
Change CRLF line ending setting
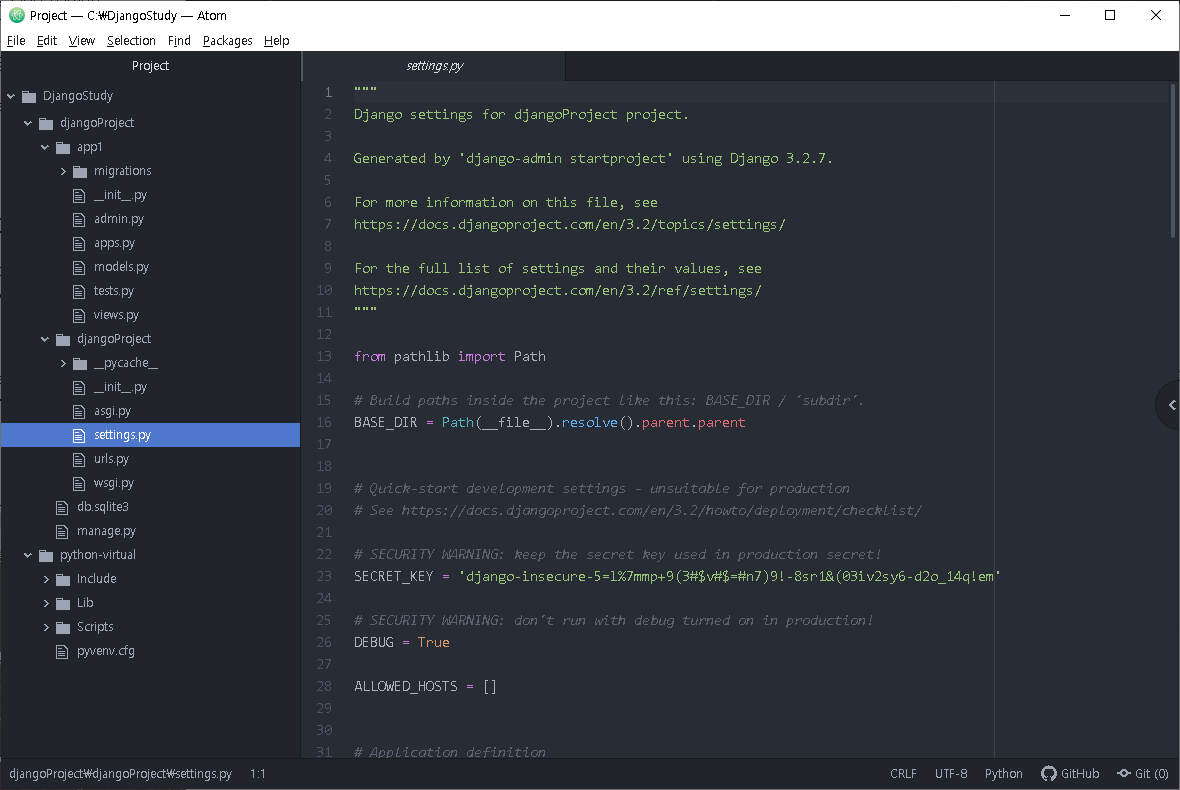[x=903, y=773]
